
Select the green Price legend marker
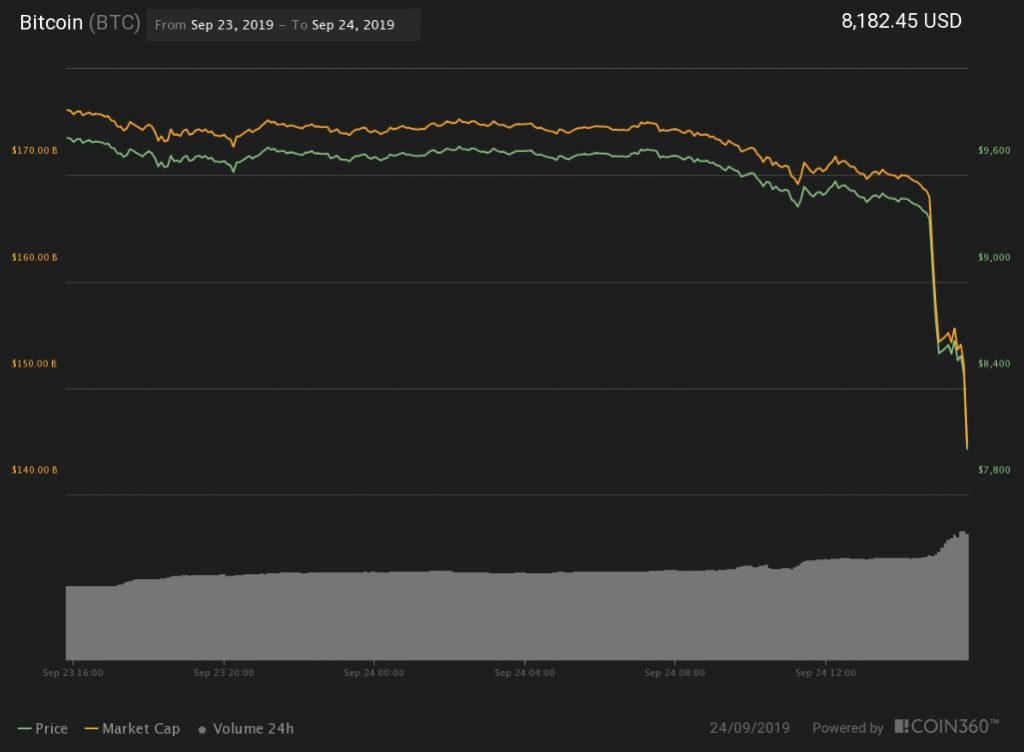[25, 729]
